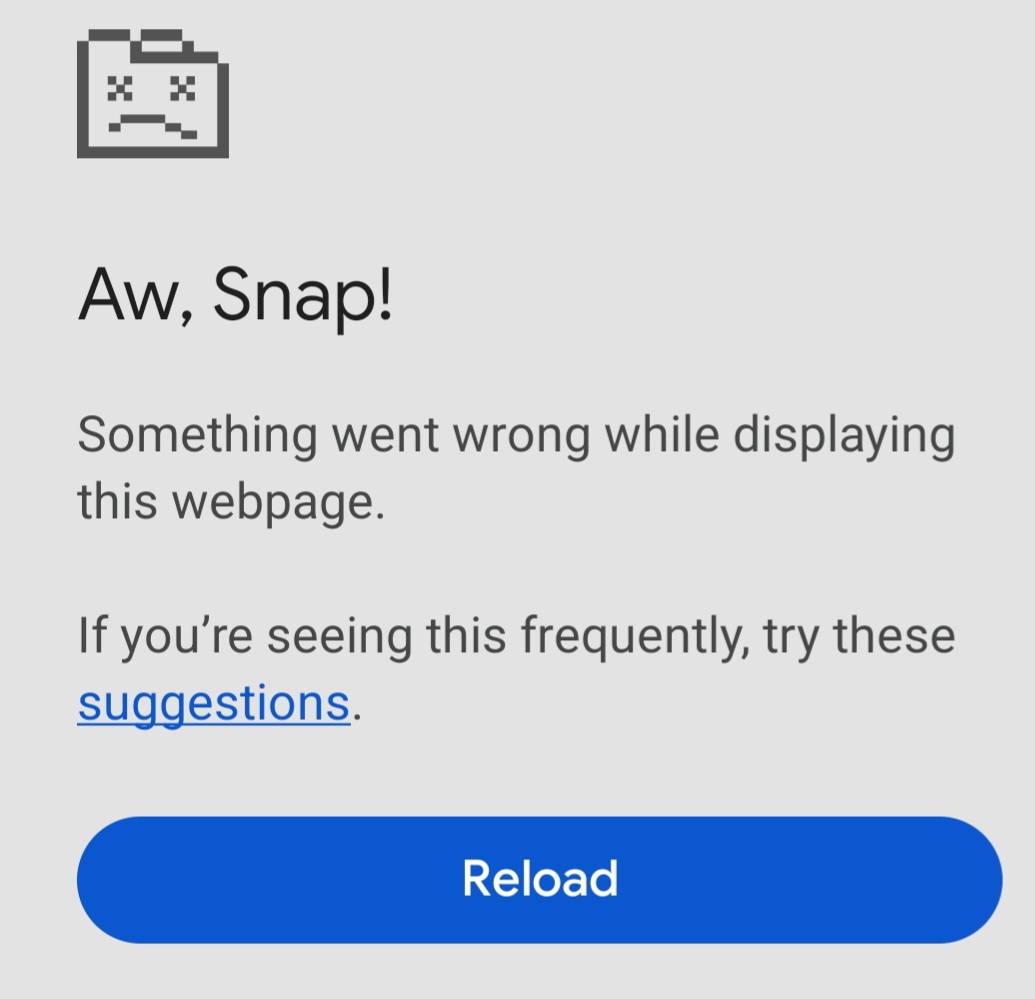Viewport: 1035px width, 999px height.
Task: Click "If you're seeing this frequently" text
Action: pyautogui.click(x=414, y=637)
